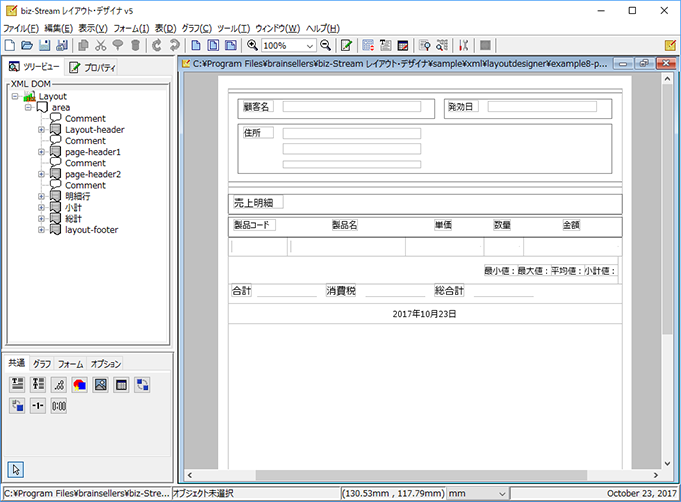Select the time 0:00 tool in palette
The height and width of the screenshot is (502, 681).
pos(59,406)
